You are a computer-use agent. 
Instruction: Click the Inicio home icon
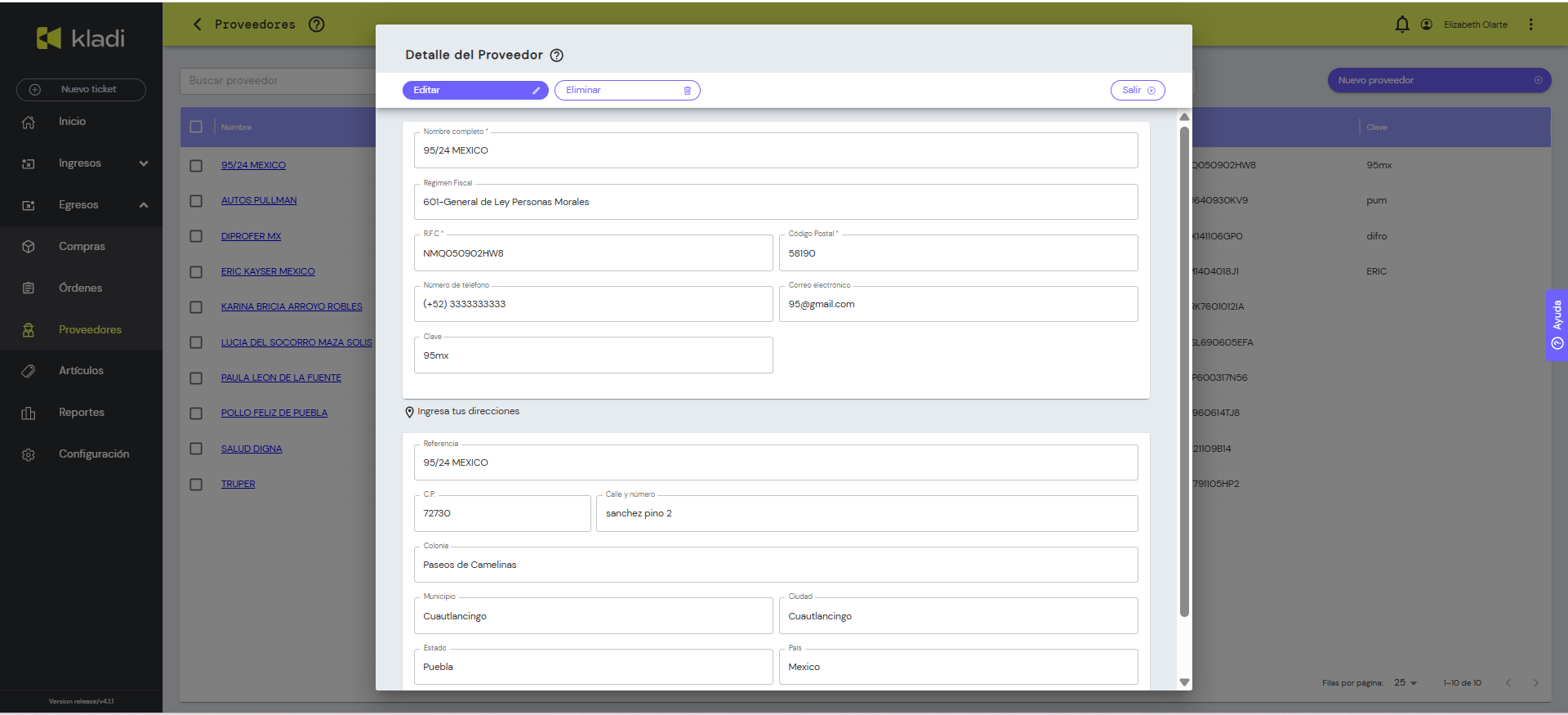(x=29, y=122)
